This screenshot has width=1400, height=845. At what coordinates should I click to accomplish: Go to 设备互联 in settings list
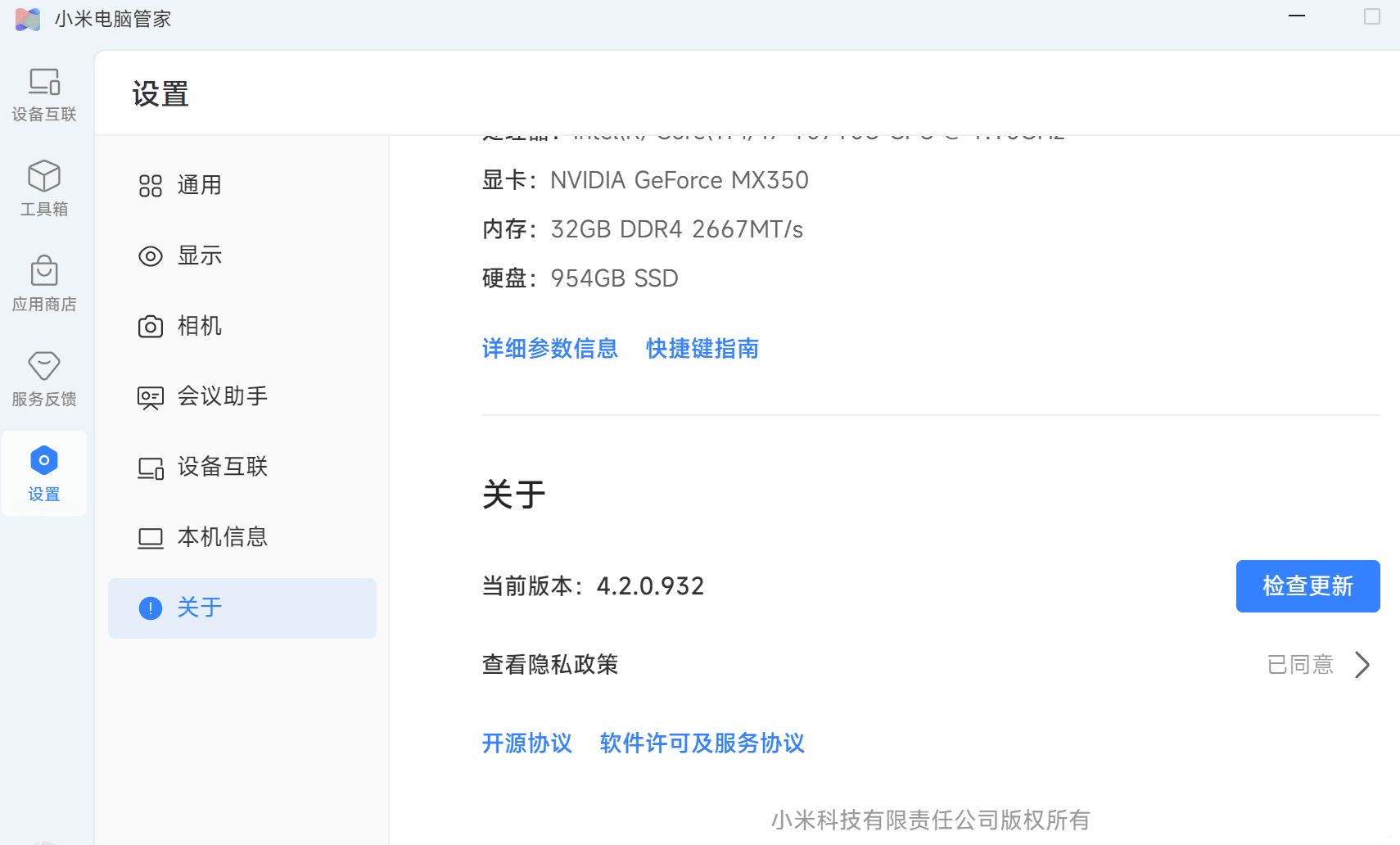(x=222, y=467)
